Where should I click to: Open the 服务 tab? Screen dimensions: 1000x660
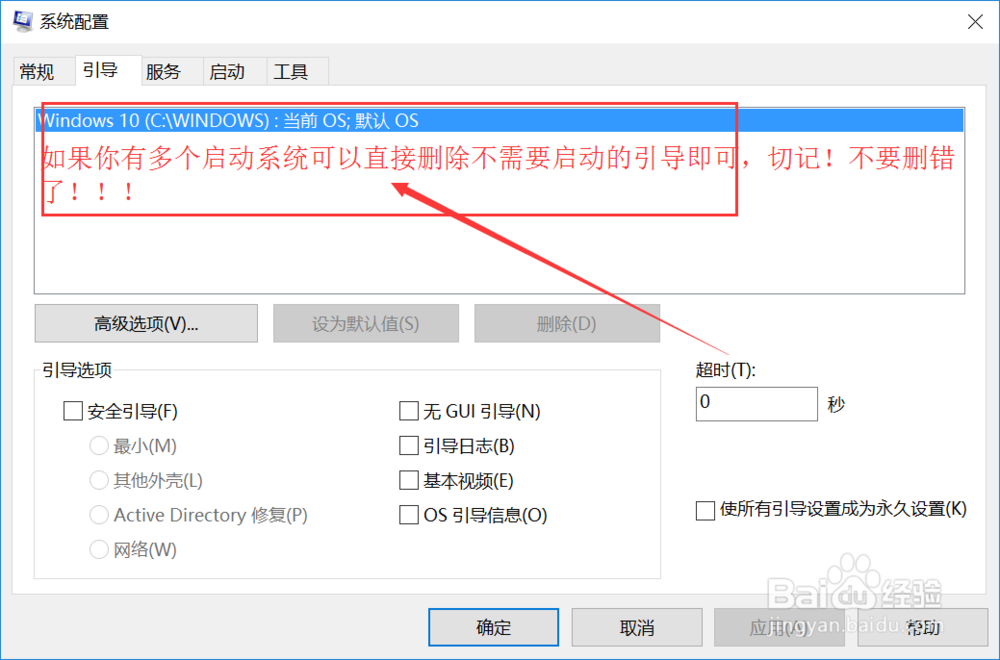pos(163,71)
